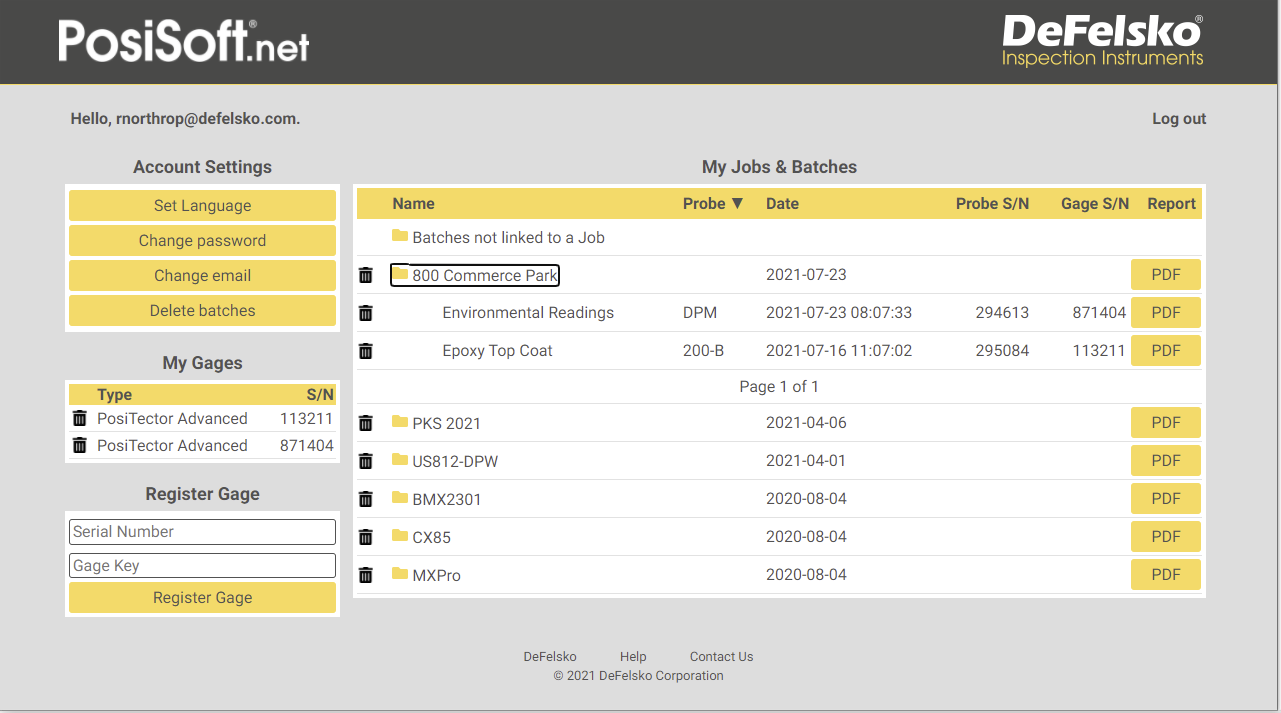1281x713 pixels.
Task: Open Change email
Action: [x=202, y=275]
